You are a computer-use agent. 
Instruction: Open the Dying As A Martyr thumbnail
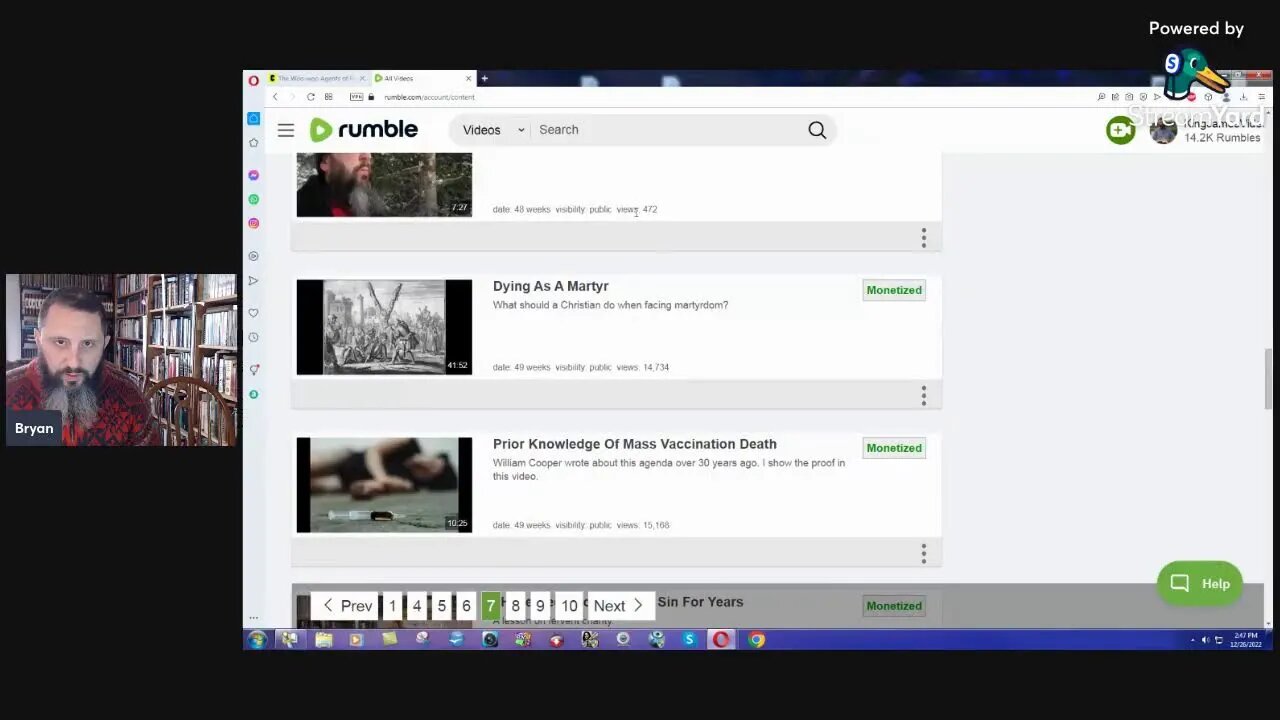pyautogui.click(x=384, y=327)
